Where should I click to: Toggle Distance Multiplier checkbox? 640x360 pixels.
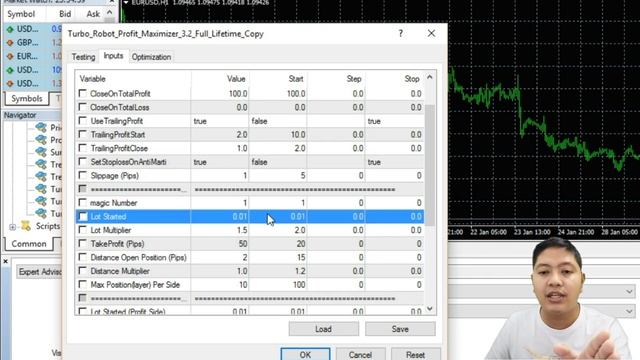coord(82,271)
